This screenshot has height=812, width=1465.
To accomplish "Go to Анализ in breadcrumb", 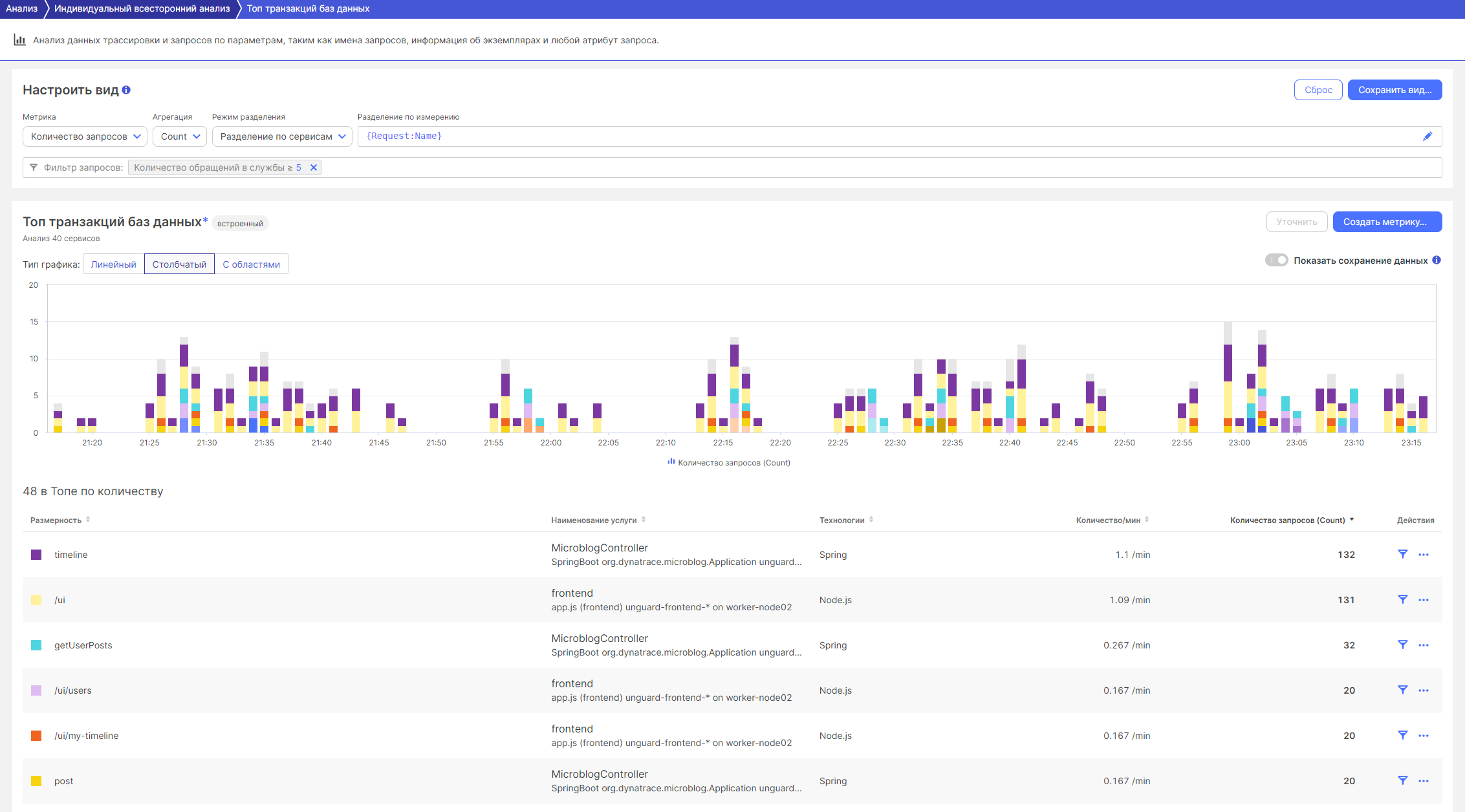I will click(21, 8).
